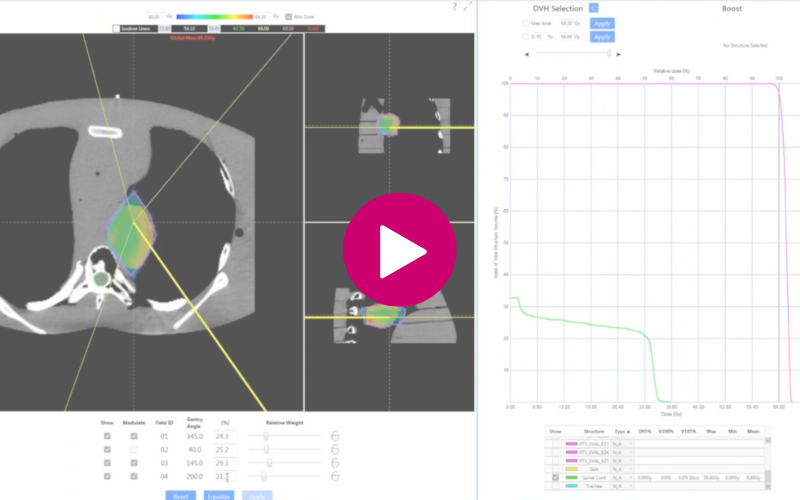Click lock icon for field 01 weight

tap(336, 436)
